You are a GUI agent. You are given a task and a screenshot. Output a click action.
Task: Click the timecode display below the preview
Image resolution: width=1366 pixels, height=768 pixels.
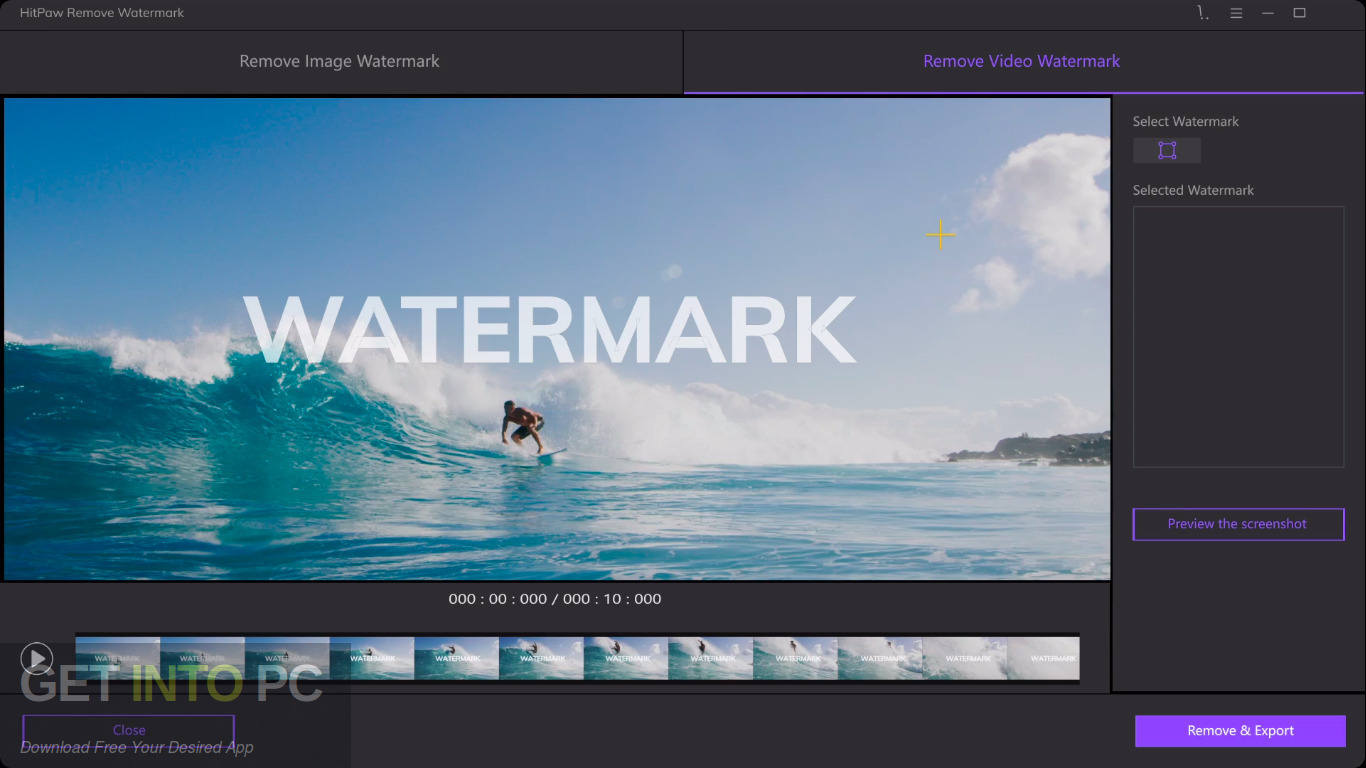click(x=555, y=598)
